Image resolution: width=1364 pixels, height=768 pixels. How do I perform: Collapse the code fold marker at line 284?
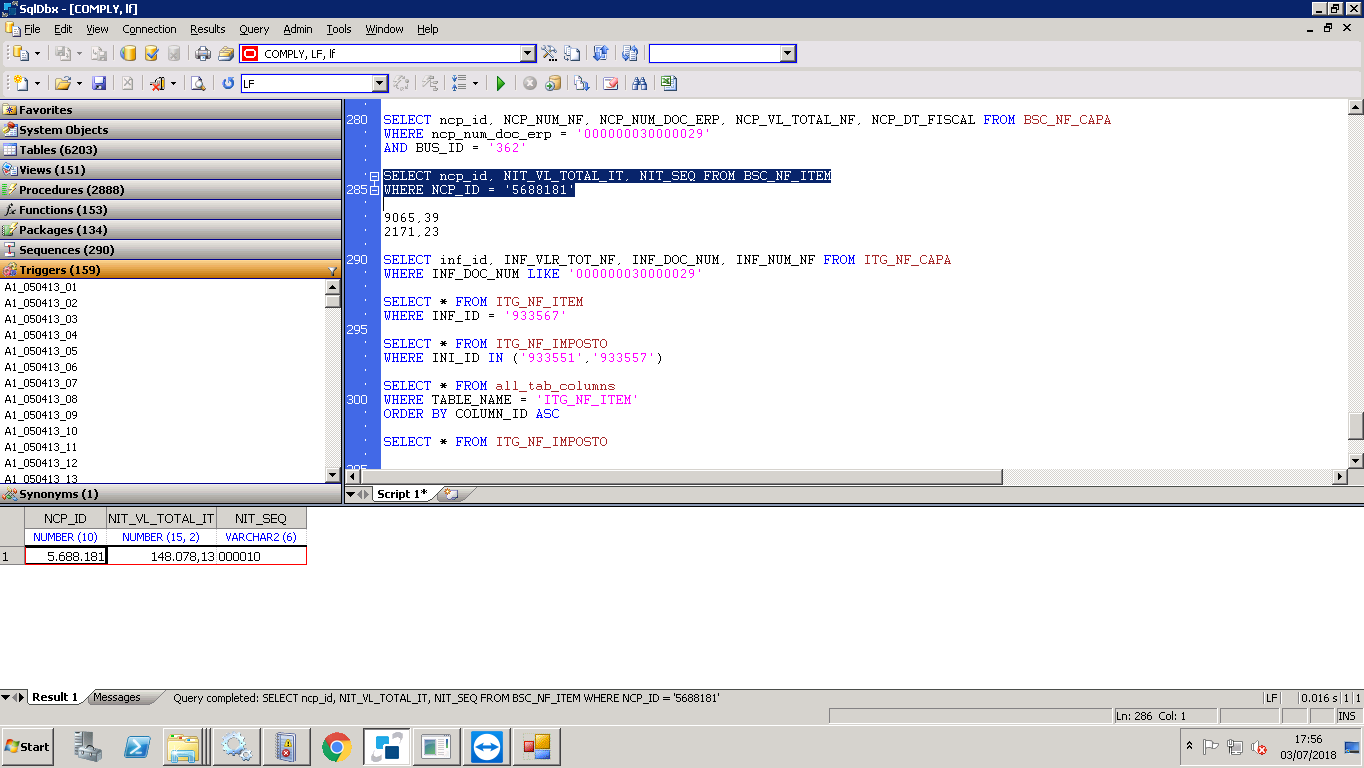[374, 176]
